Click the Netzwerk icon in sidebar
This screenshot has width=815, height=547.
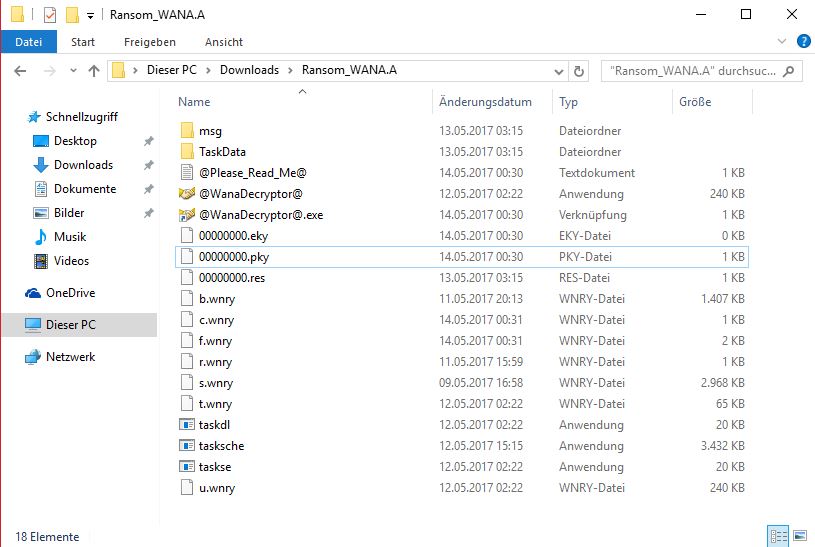[33, 357]
